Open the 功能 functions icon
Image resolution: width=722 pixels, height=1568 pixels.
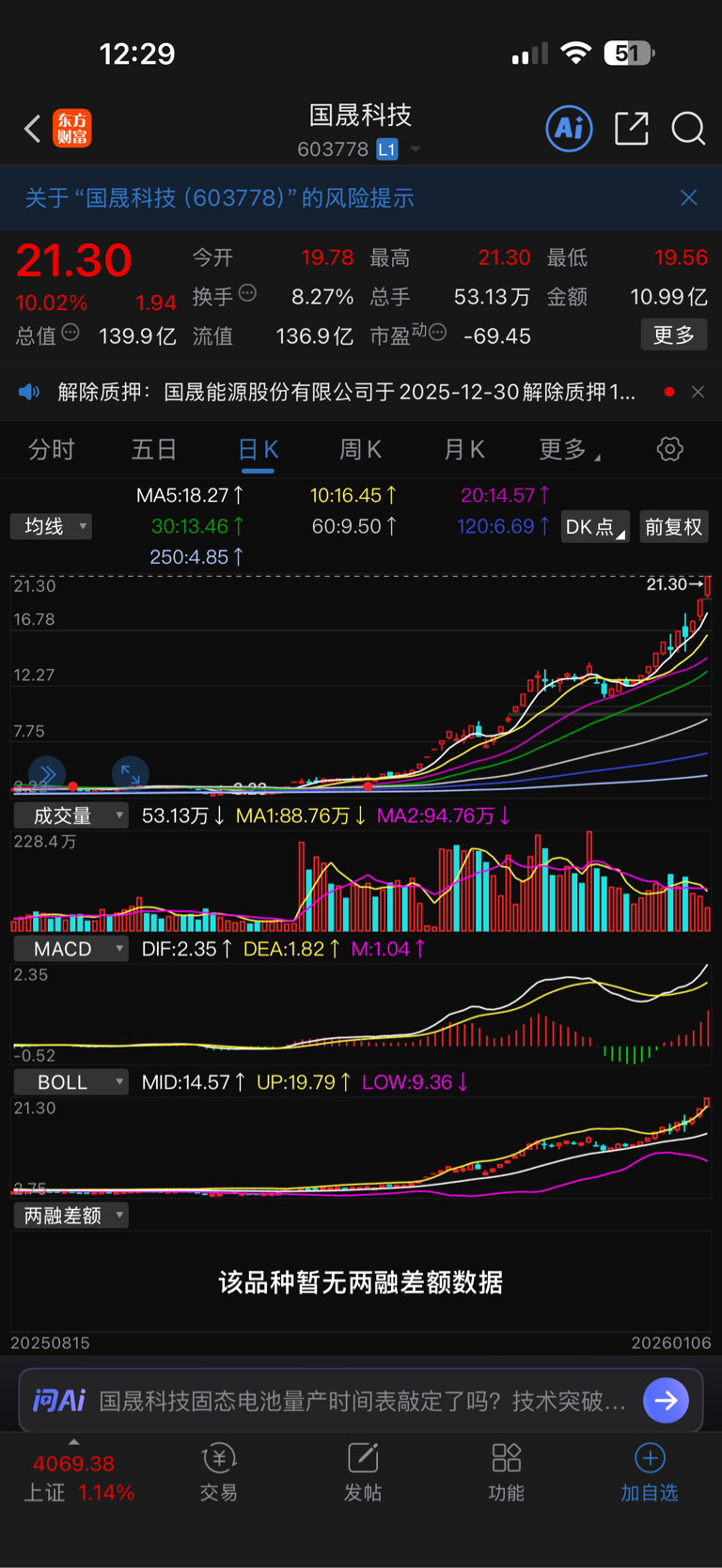[x=507, y=1472]
